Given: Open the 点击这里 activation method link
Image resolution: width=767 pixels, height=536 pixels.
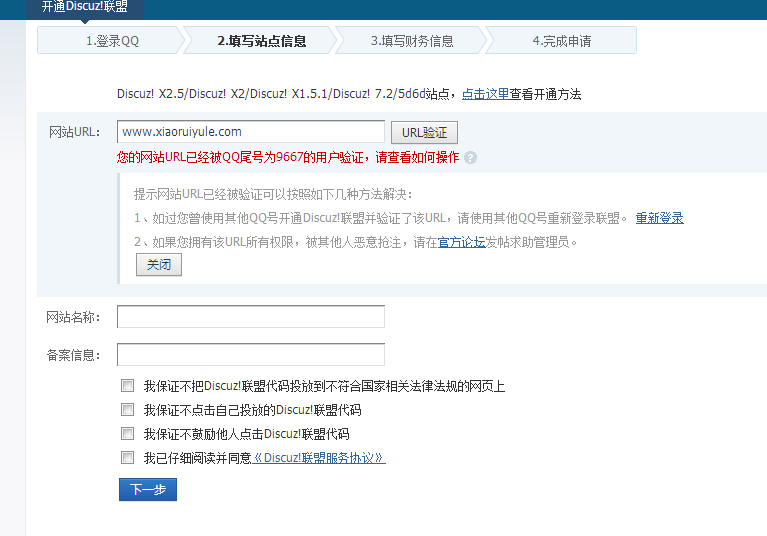Looking at the screenshot, I should (x=485, y=94).
